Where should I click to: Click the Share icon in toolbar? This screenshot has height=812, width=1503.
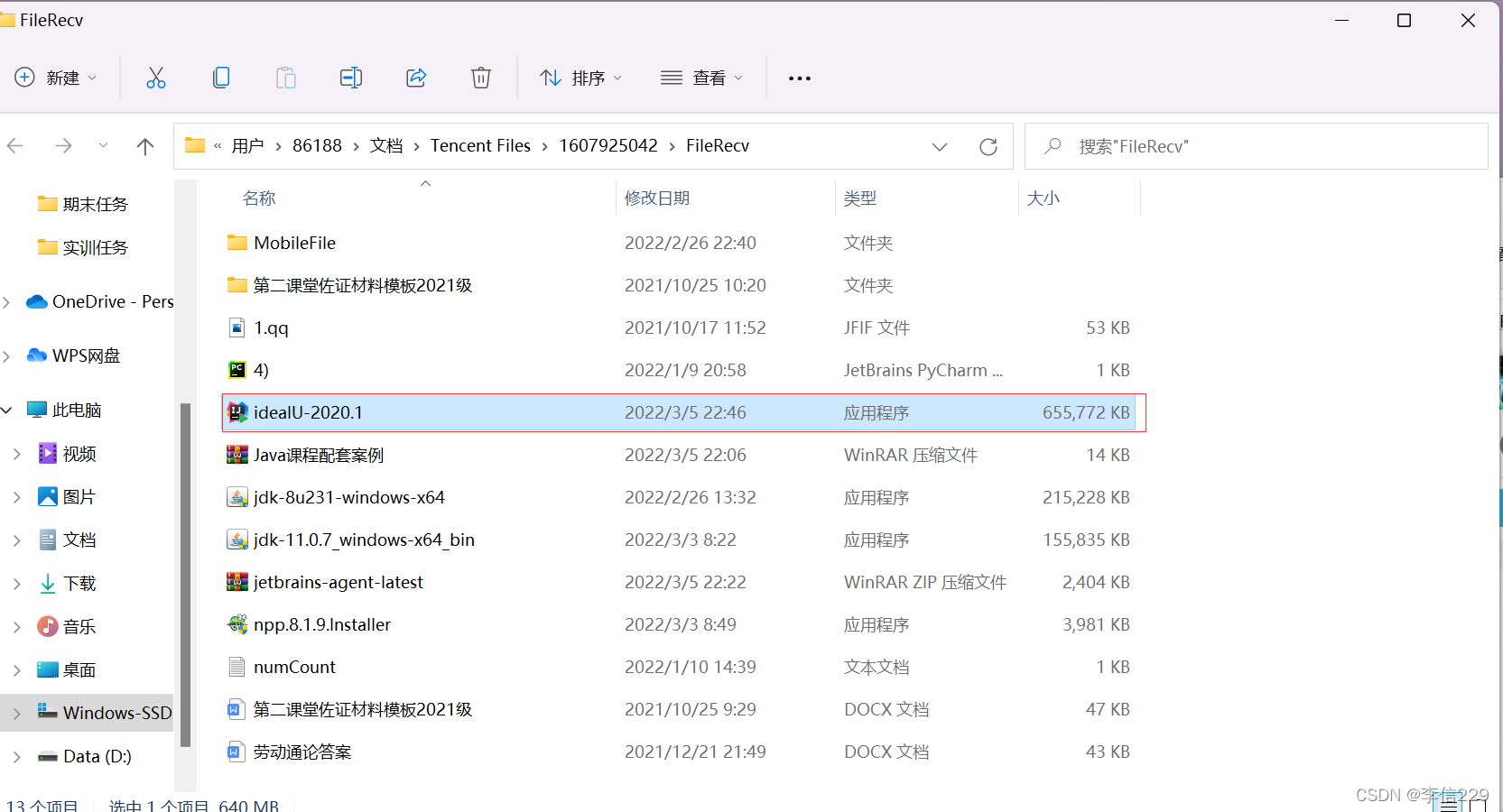tap(415, 78)
